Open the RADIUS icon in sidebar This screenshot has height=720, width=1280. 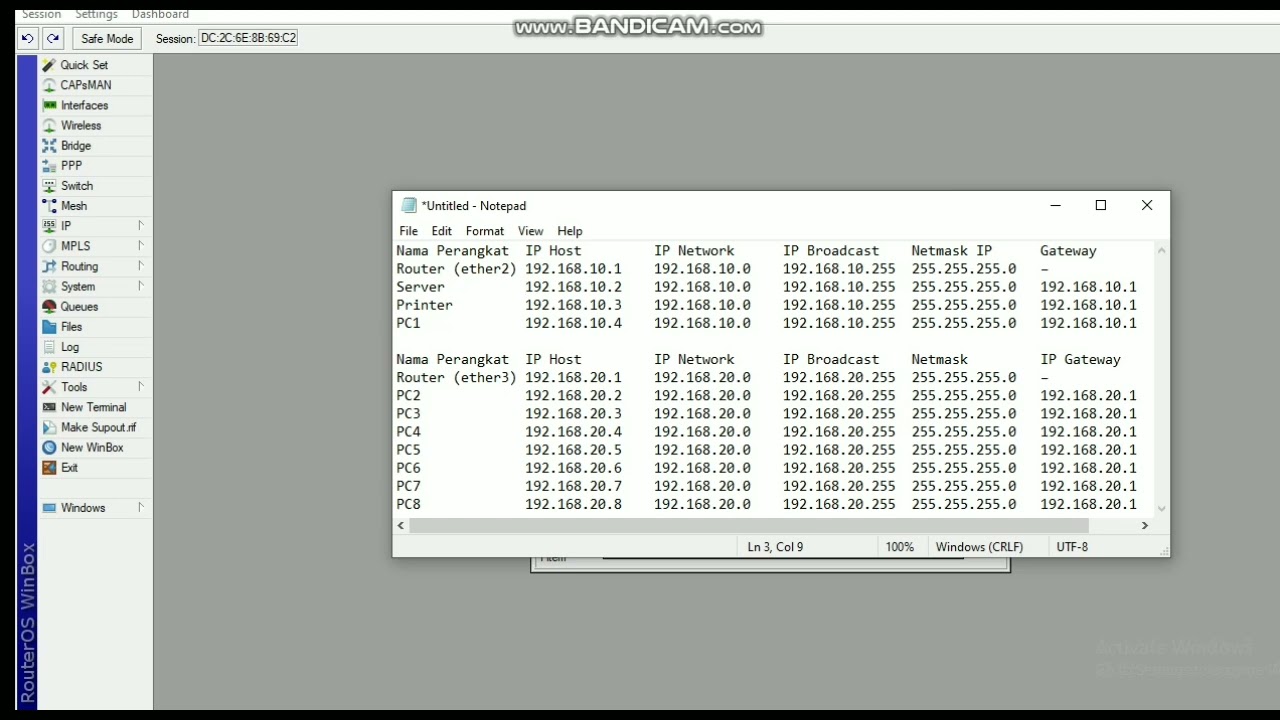click(x=49, y=366)
